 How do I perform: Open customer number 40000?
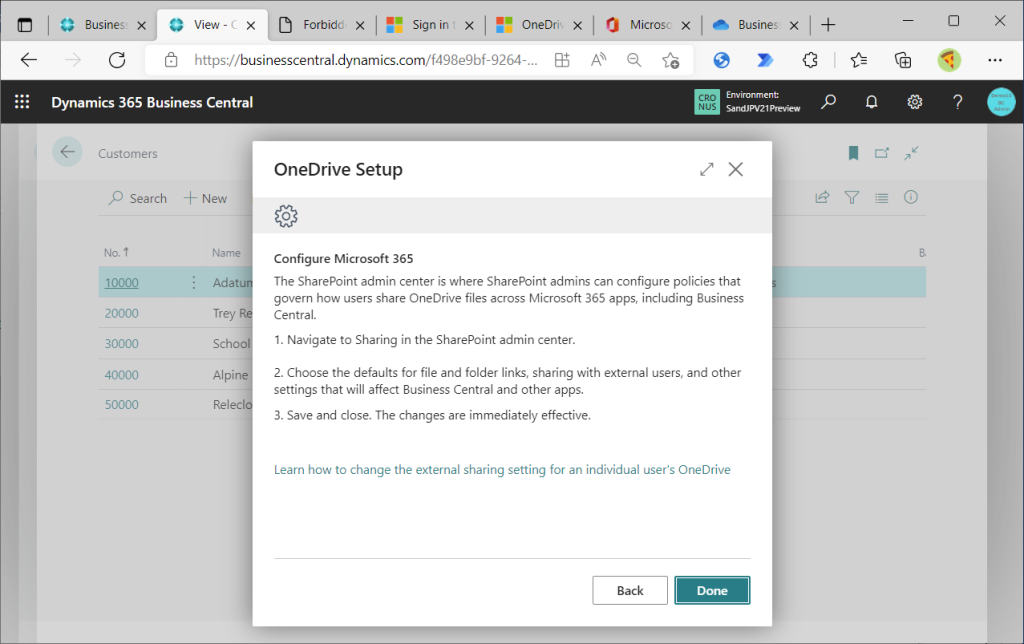click(x=121, y=375)
